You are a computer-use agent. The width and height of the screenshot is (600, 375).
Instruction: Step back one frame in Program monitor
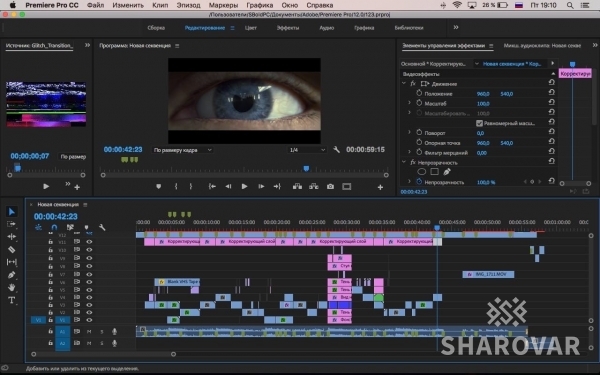point(228,186)
